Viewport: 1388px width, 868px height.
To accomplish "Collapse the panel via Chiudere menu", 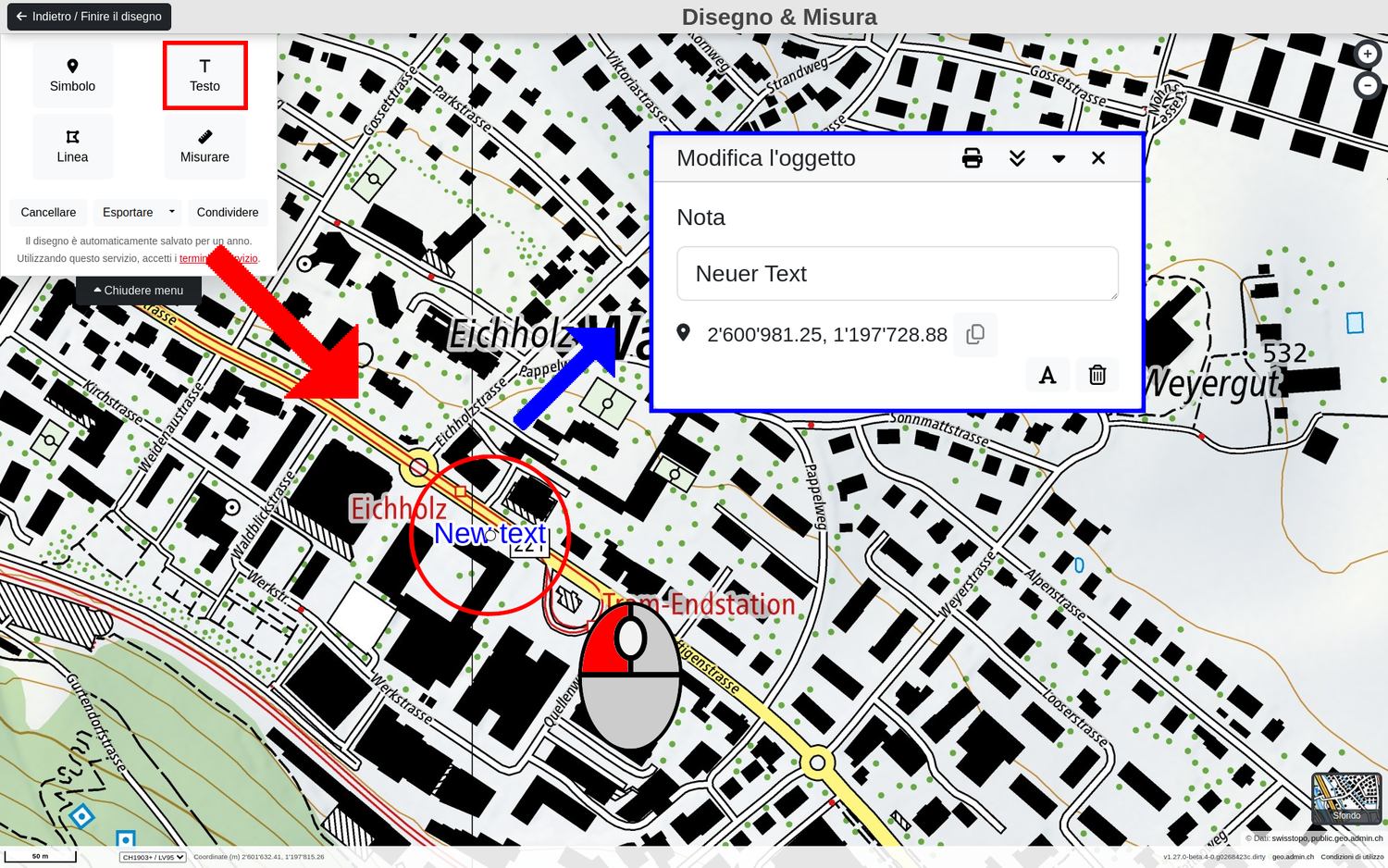I will point(139,291).
